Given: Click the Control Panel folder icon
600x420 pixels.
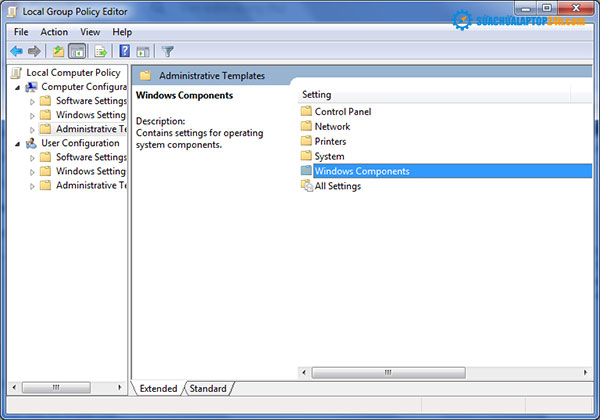Looking at the screenshot, I should point(306,111).
